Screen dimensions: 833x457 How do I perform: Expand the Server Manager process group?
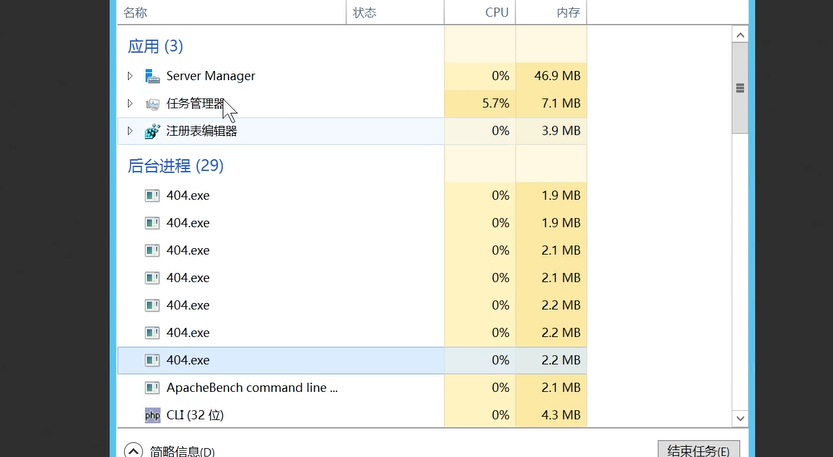tap(130, 76)
